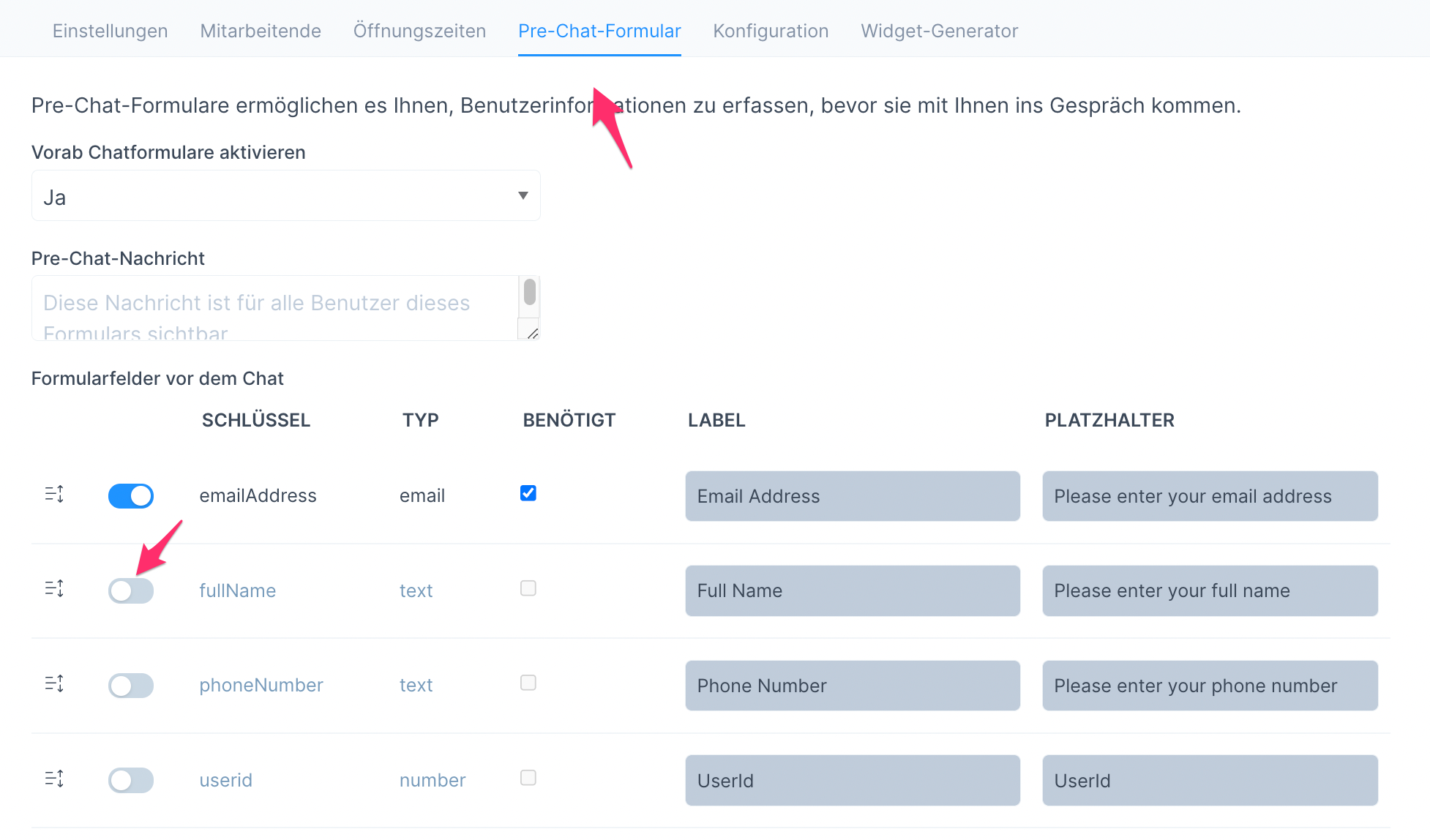Open the phoneNumber key link
Image resolution: width=1430 pixels, height=840 pixels.
click(261, 685)
